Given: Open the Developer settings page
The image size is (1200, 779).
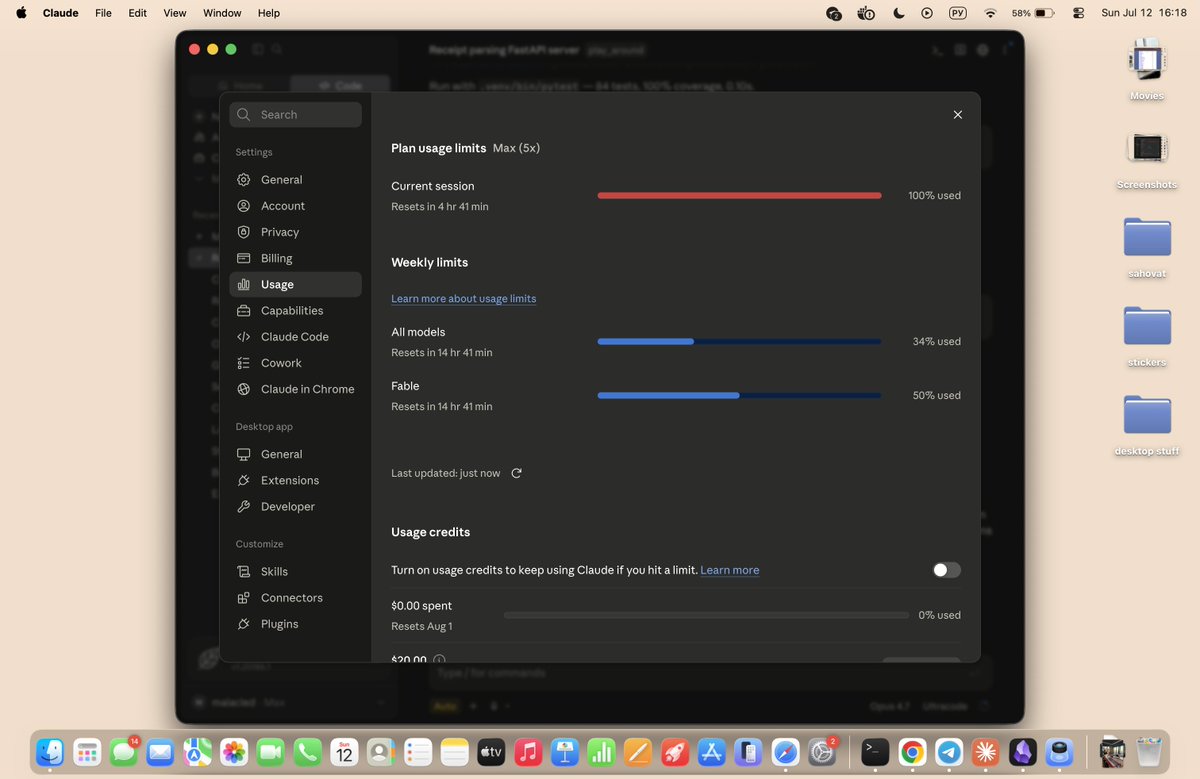Looking at the screenshot, I should pos(295,506).
